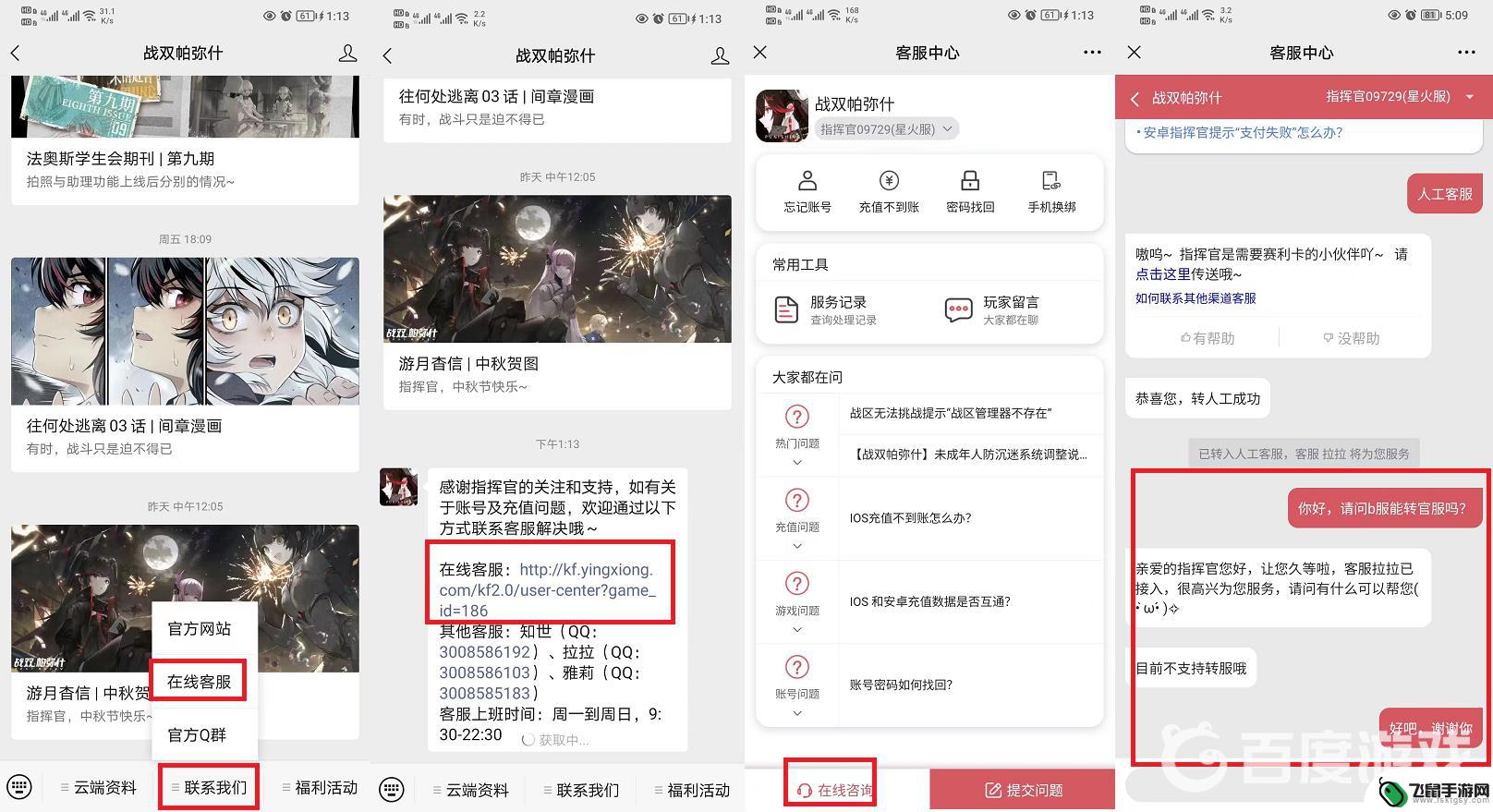Open 未成年人防沉迷系统调整说明 question
The image size is (1493, 812).
[968, 454]
